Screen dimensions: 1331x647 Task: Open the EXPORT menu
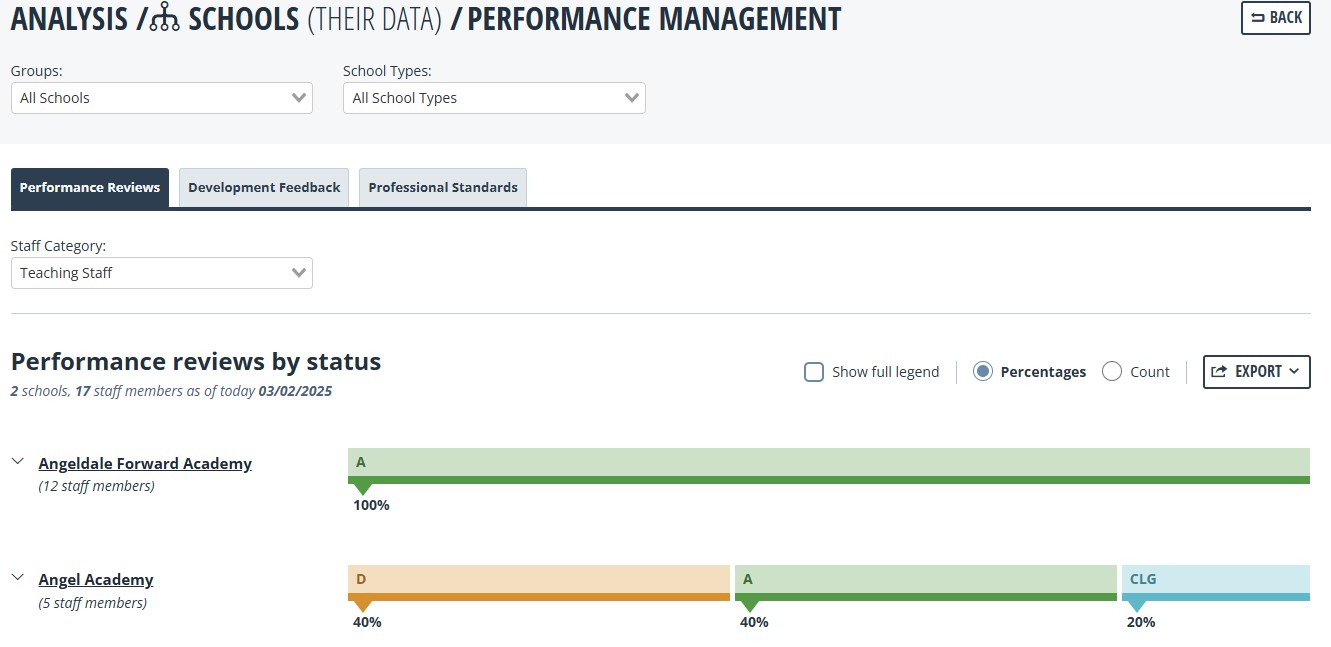(x=1256, y=372)
